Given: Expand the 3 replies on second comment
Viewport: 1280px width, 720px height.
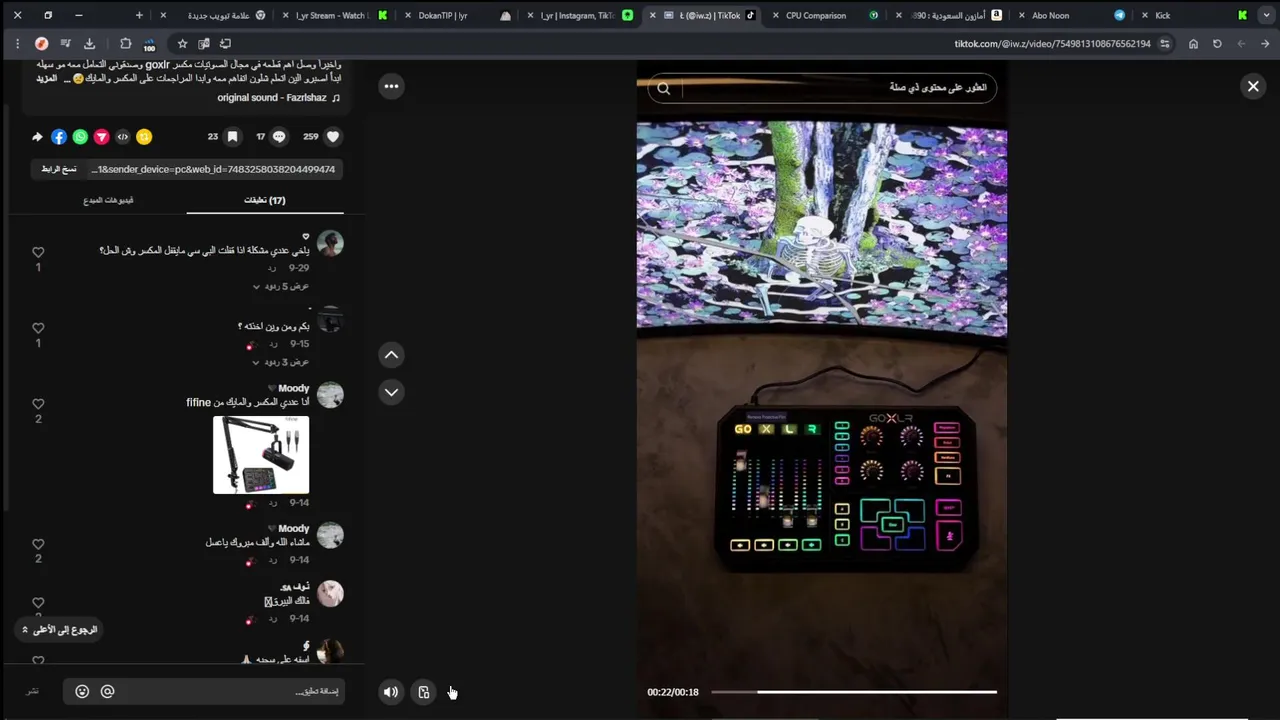Looking at the screenshot, I should [x=280, y=362].
